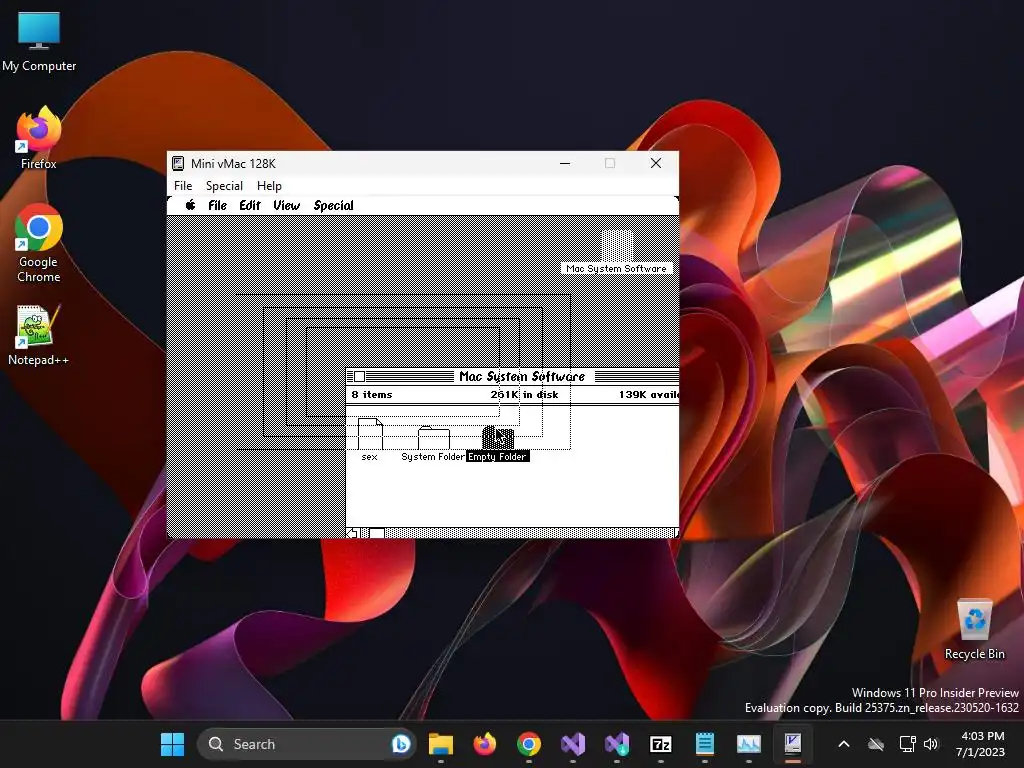Expand hidden system tray icons

point(844,744)
